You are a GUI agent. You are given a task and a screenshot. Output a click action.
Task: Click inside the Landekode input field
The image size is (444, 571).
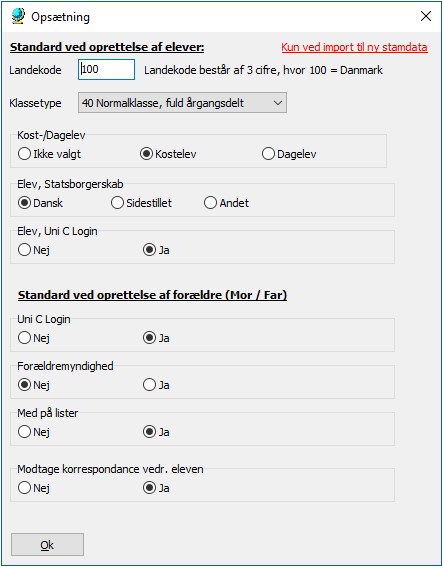tap(106, 70)
